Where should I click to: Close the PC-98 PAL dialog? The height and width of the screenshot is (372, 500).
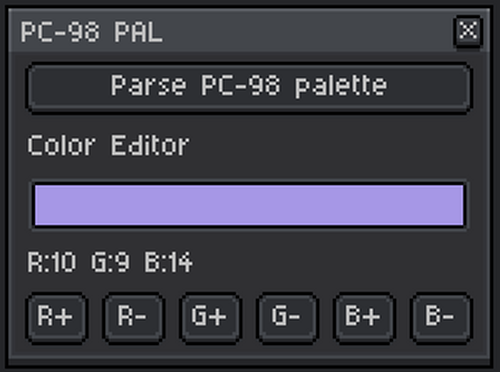[x=468, y=32]
